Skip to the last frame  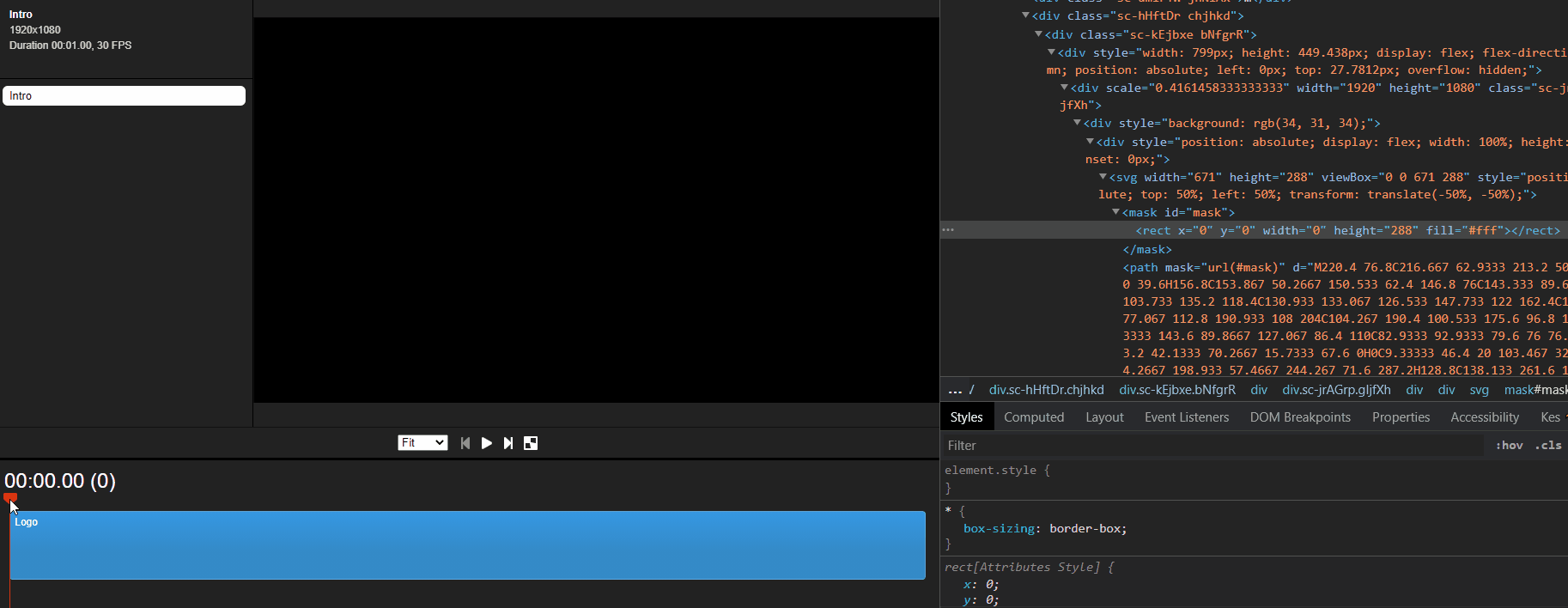[x=508, y=443]
